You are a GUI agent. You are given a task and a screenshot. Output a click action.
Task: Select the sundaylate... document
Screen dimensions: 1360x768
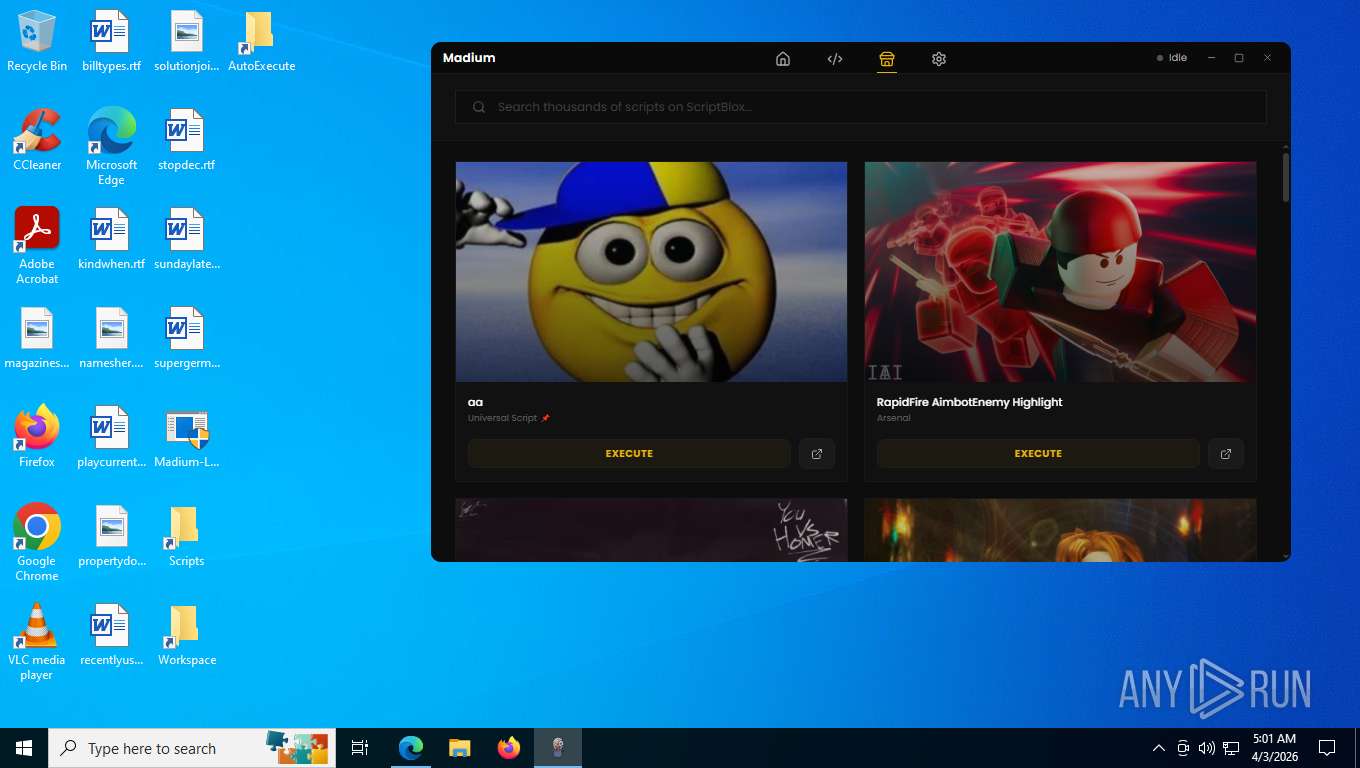186,239
